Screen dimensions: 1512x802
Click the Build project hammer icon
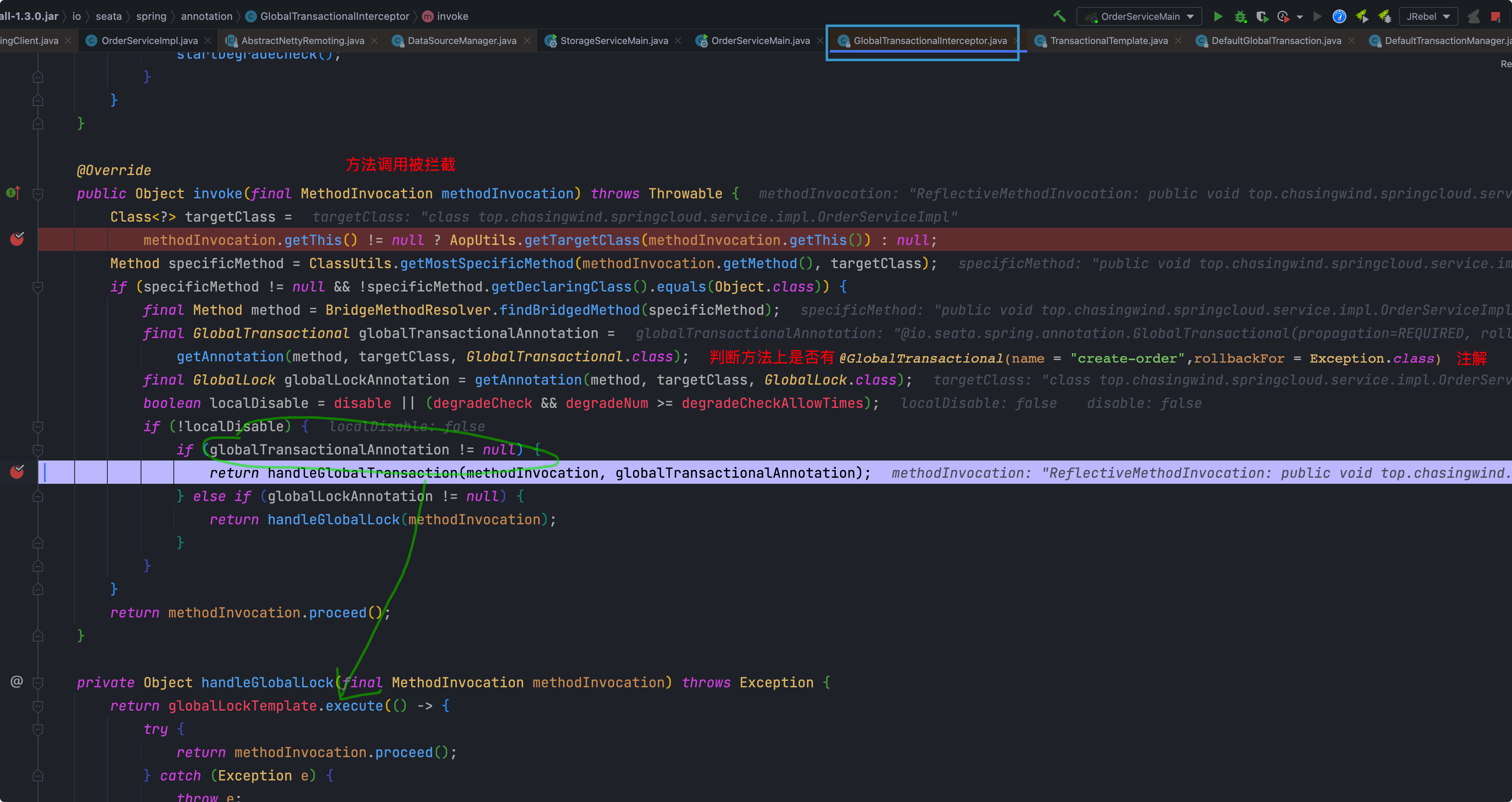(x=1060, y=16)
